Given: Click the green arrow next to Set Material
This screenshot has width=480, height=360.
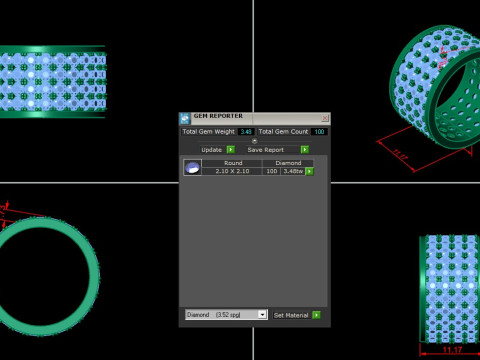Looking at the screenshot, I should [316, 315].
